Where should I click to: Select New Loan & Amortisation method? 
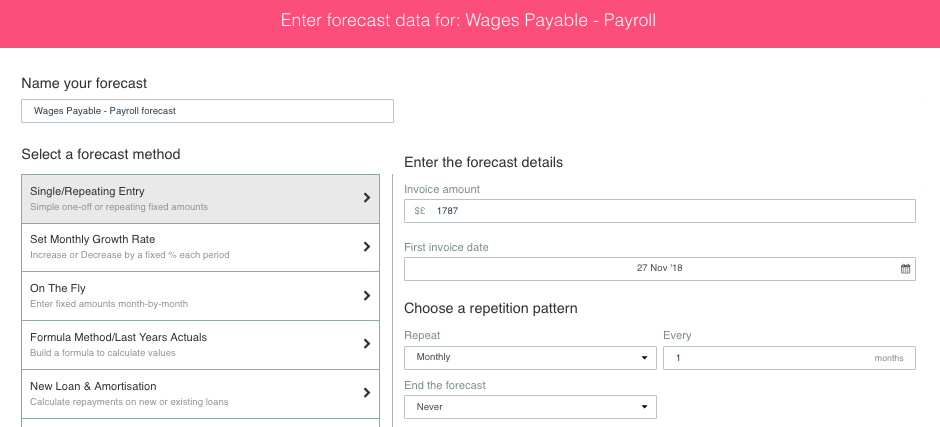point(200,393)
